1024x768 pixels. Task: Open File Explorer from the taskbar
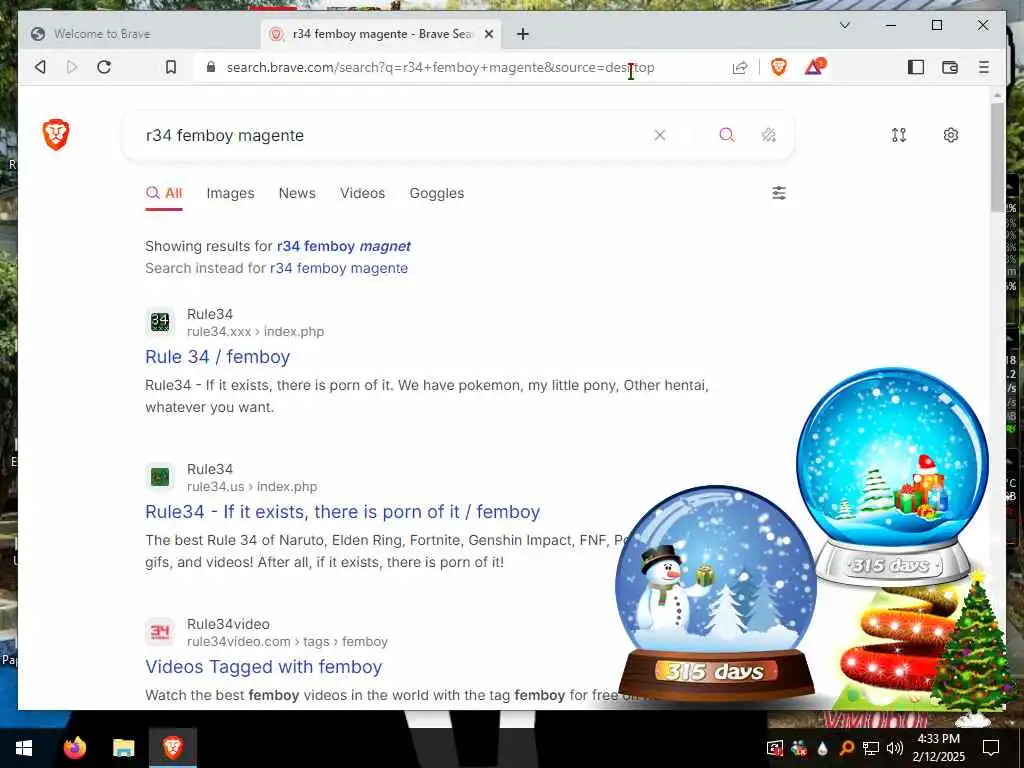pyautogui.click(x=123, y=748)
